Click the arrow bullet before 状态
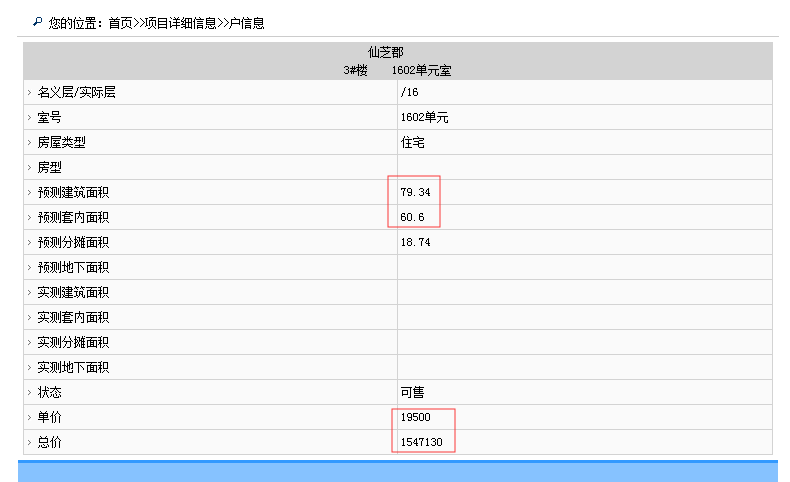790x482 pixels. [29, 392]
